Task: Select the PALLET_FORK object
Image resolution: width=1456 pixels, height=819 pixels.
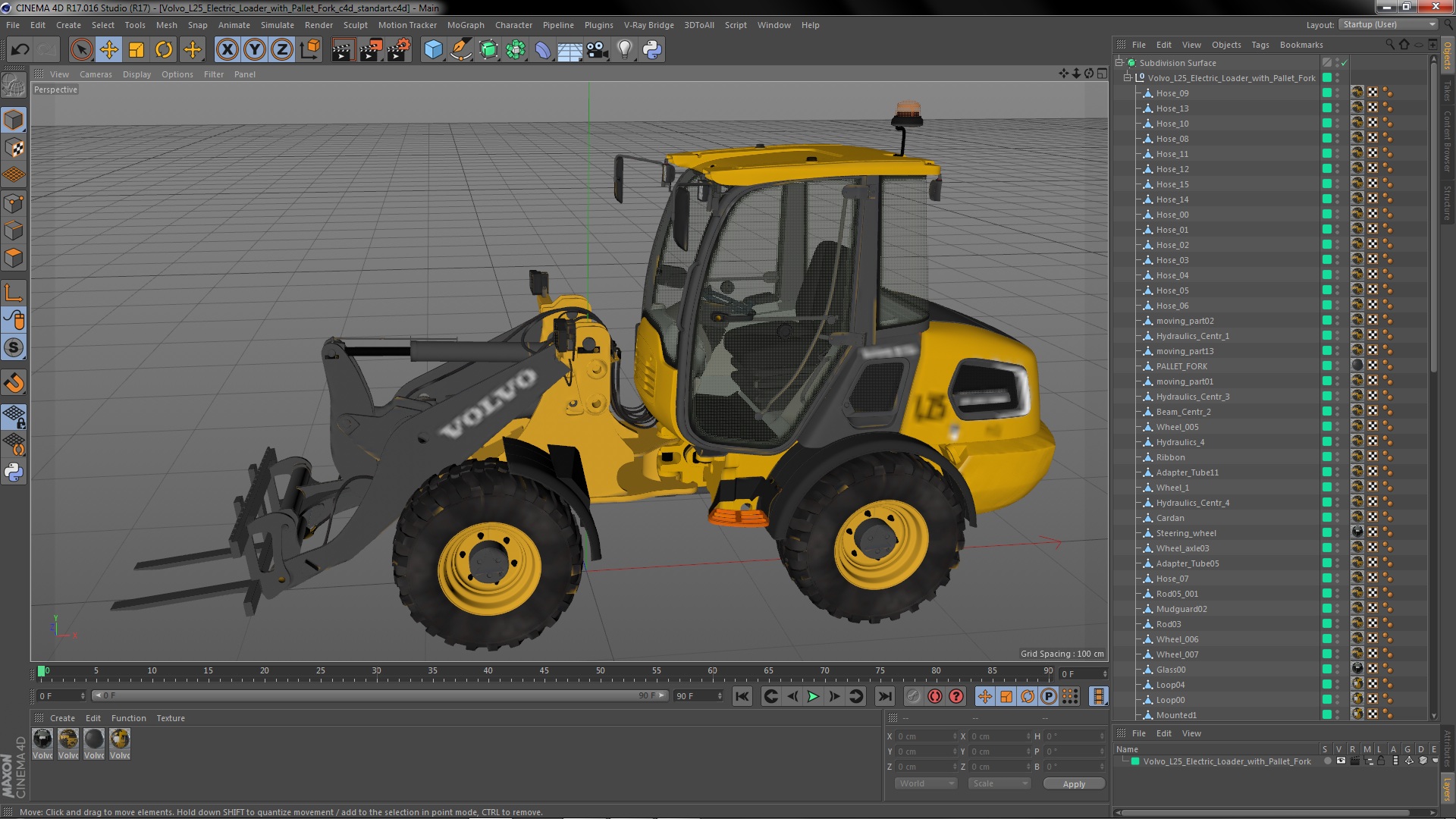Action: [x=1181, y=366]
